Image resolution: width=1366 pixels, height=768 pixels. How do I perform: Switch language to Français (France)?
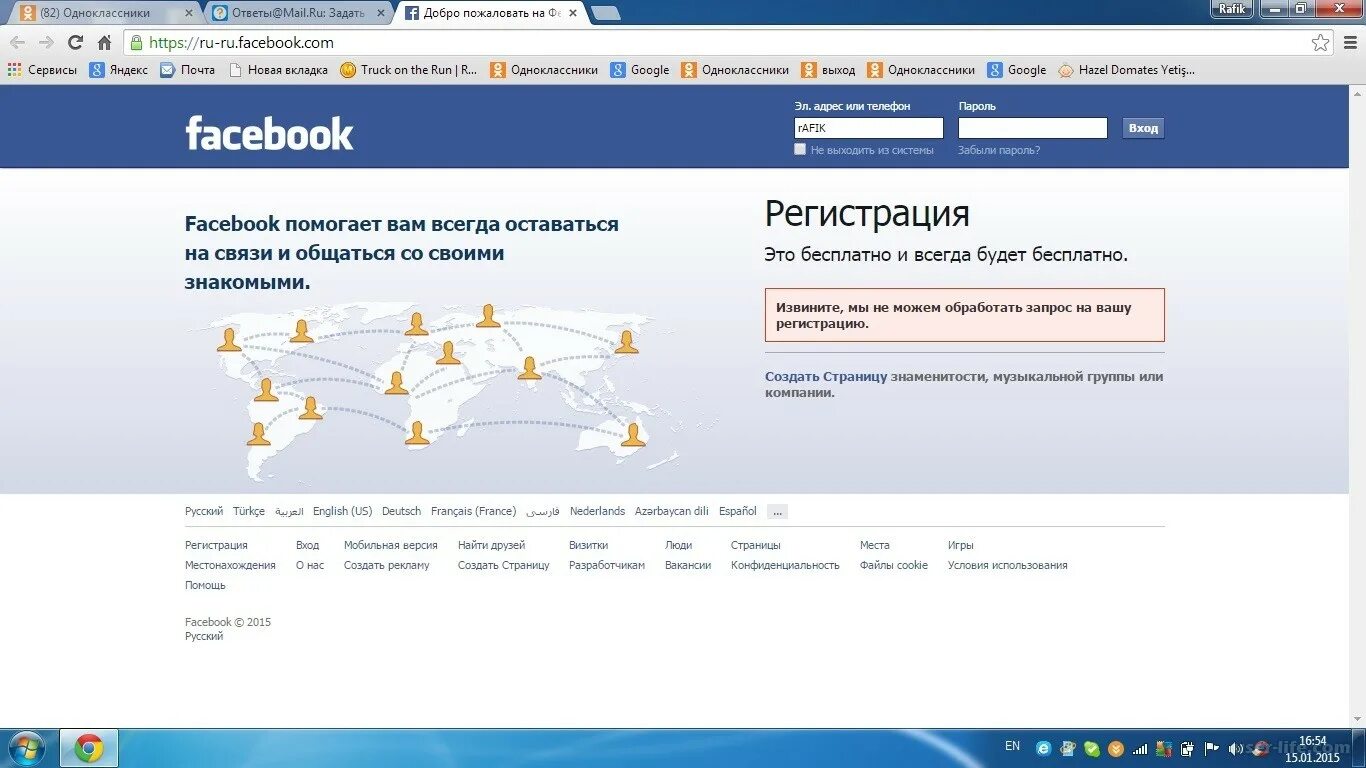point(474,511)
